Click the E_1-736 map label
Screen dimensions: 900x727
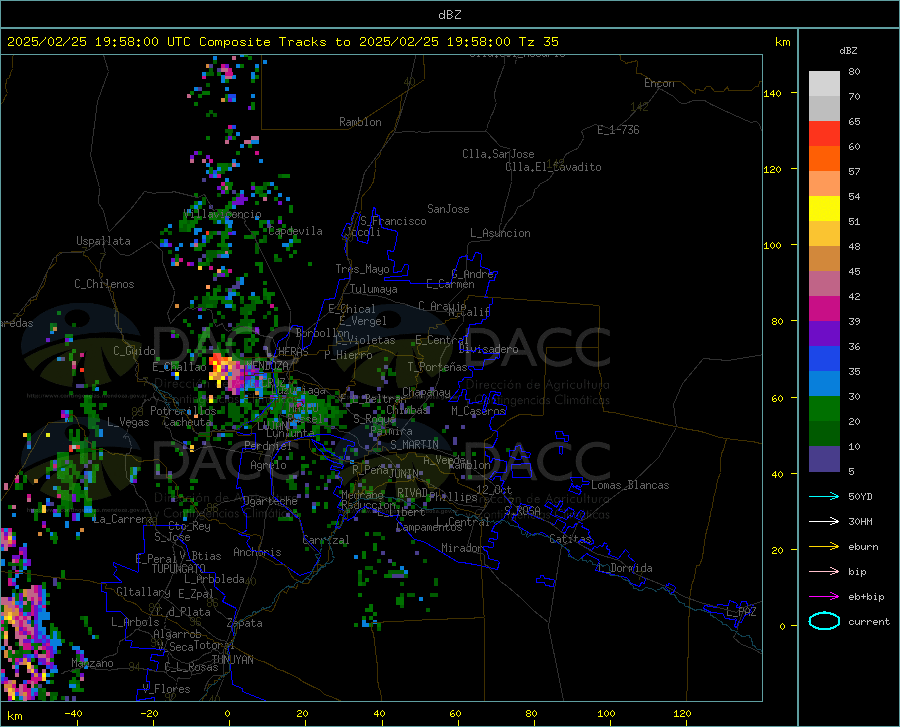pyautogui.click(x=618, y=130)
